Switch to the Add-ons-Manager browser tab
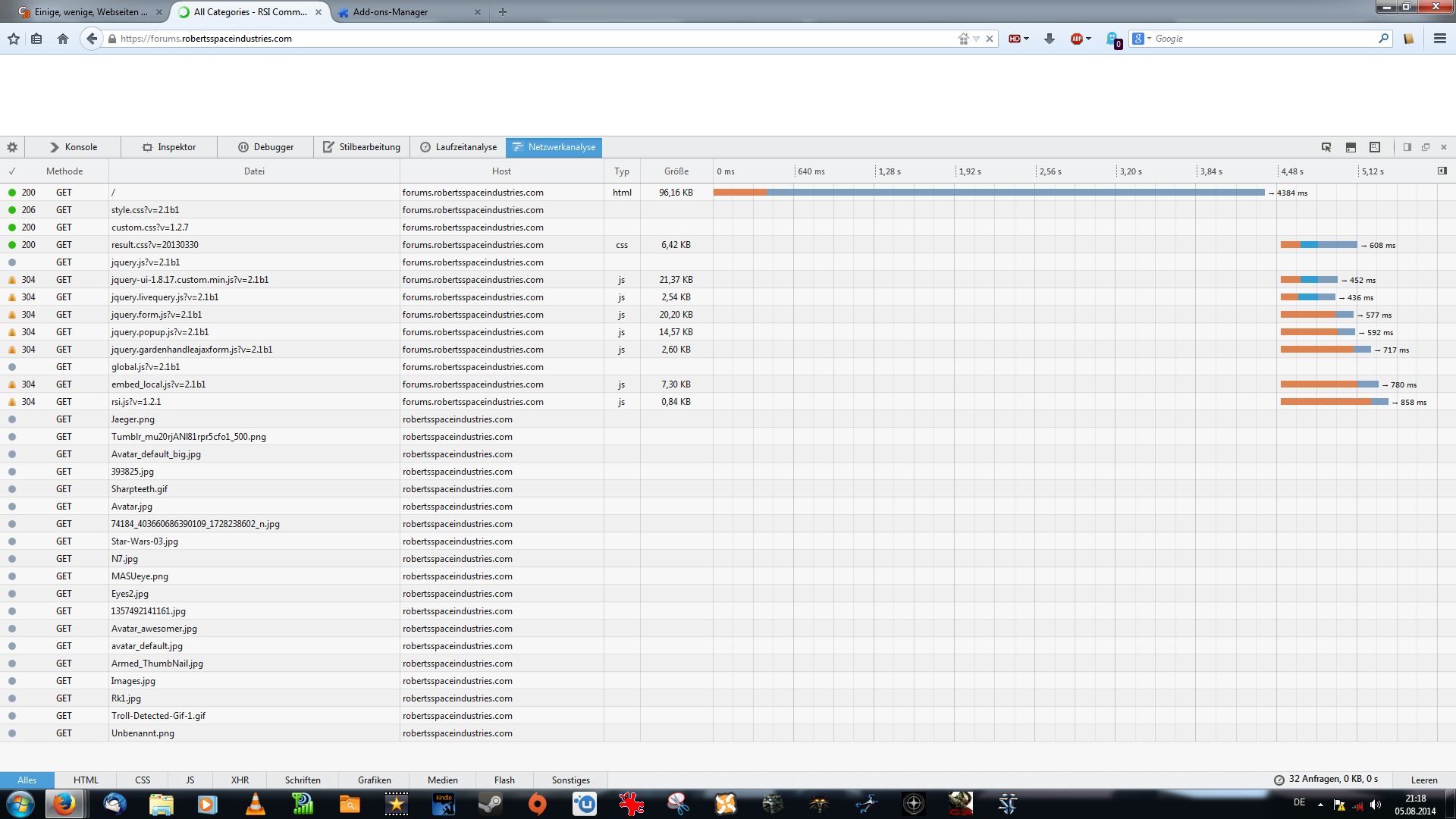The height and width of the screenshot is (819, 1456). [x=391, y=12]
